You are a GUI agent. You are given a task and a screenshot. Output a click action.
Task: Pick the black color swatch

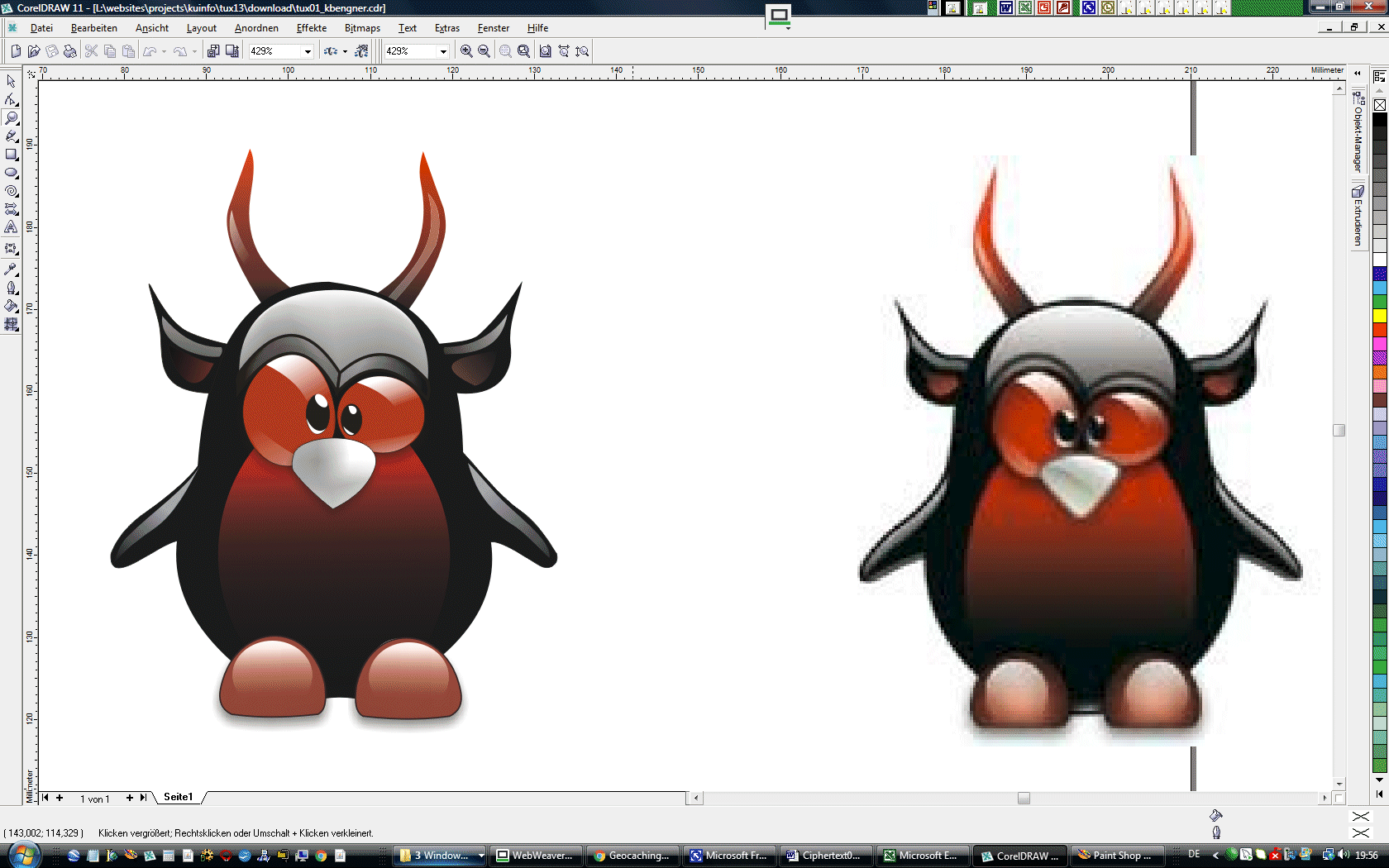pyautogui.click(x=1380, y=120)
